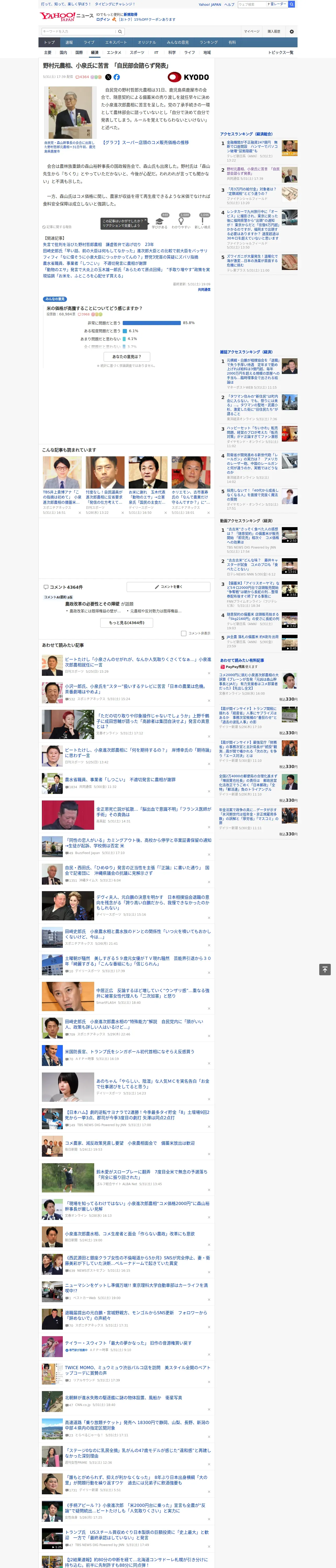
Task: Switch to ライブ in main navigation
Action: (89, 43)
